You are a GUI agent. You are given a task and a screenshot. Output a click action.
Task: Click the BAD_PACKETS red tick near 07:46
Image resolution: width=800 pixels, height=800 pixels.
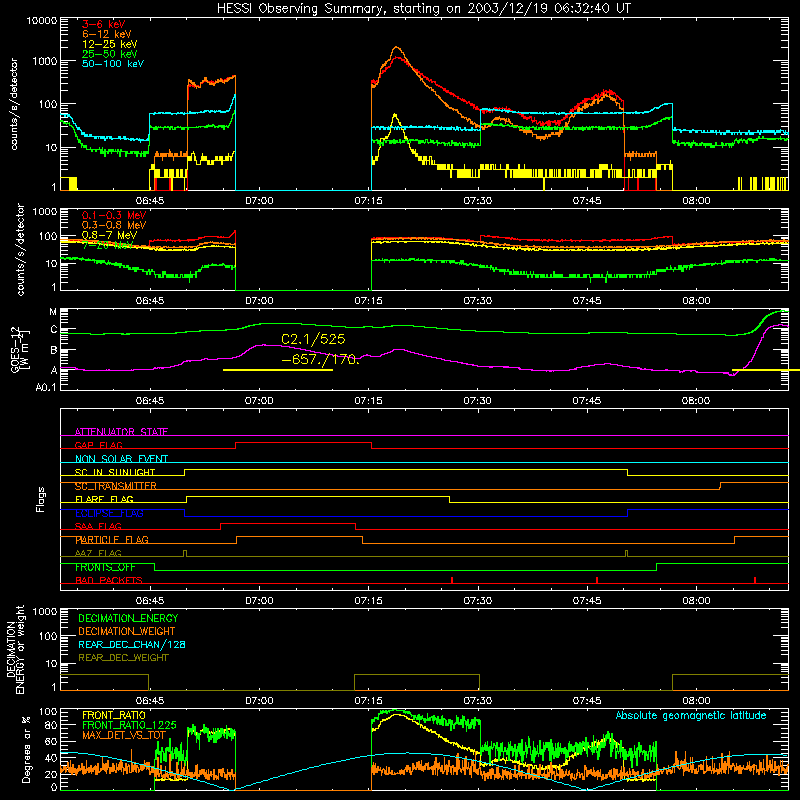click(597, 580)
